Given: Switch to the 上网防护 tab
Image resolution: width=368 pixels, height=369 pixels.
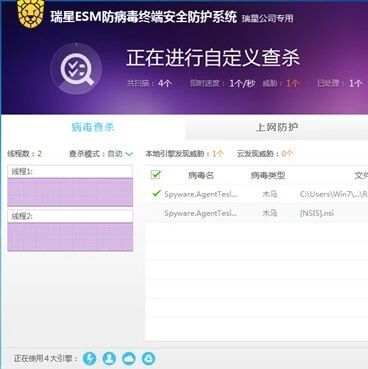Looking at the screenshot, I should pos(277,127).
